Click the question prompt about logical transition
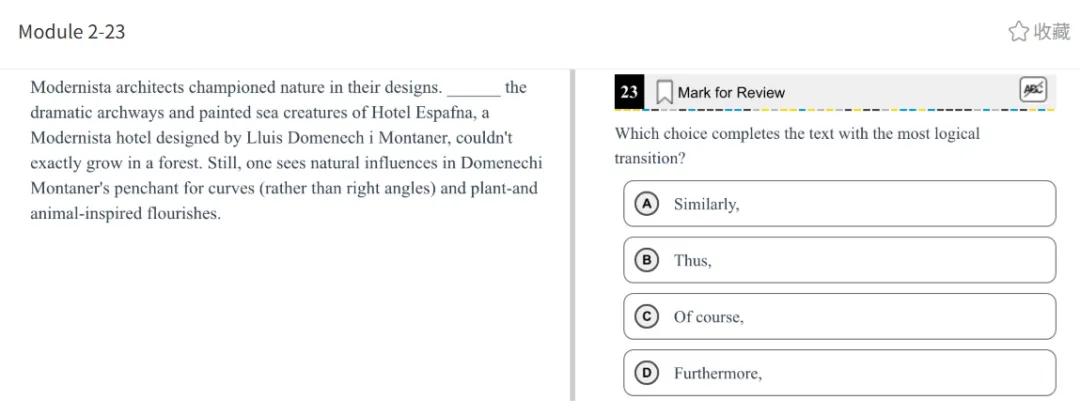1080x415 pixels. tap(796, 145)
